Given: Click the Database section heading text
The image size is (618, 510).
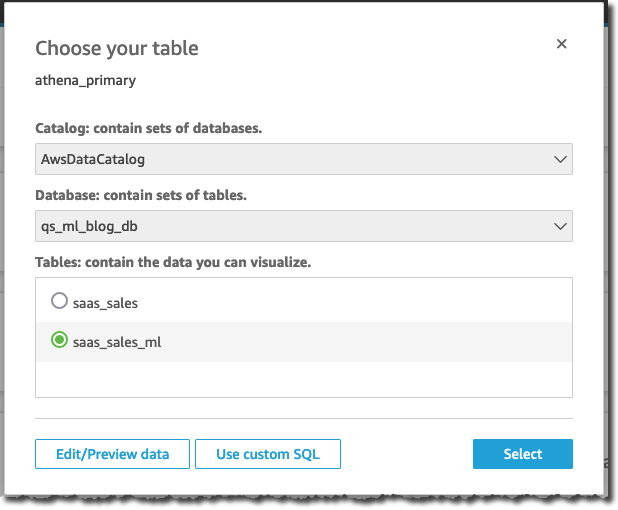Looking at the screenshot, I should pyautogui.click(x=141, y=195).
